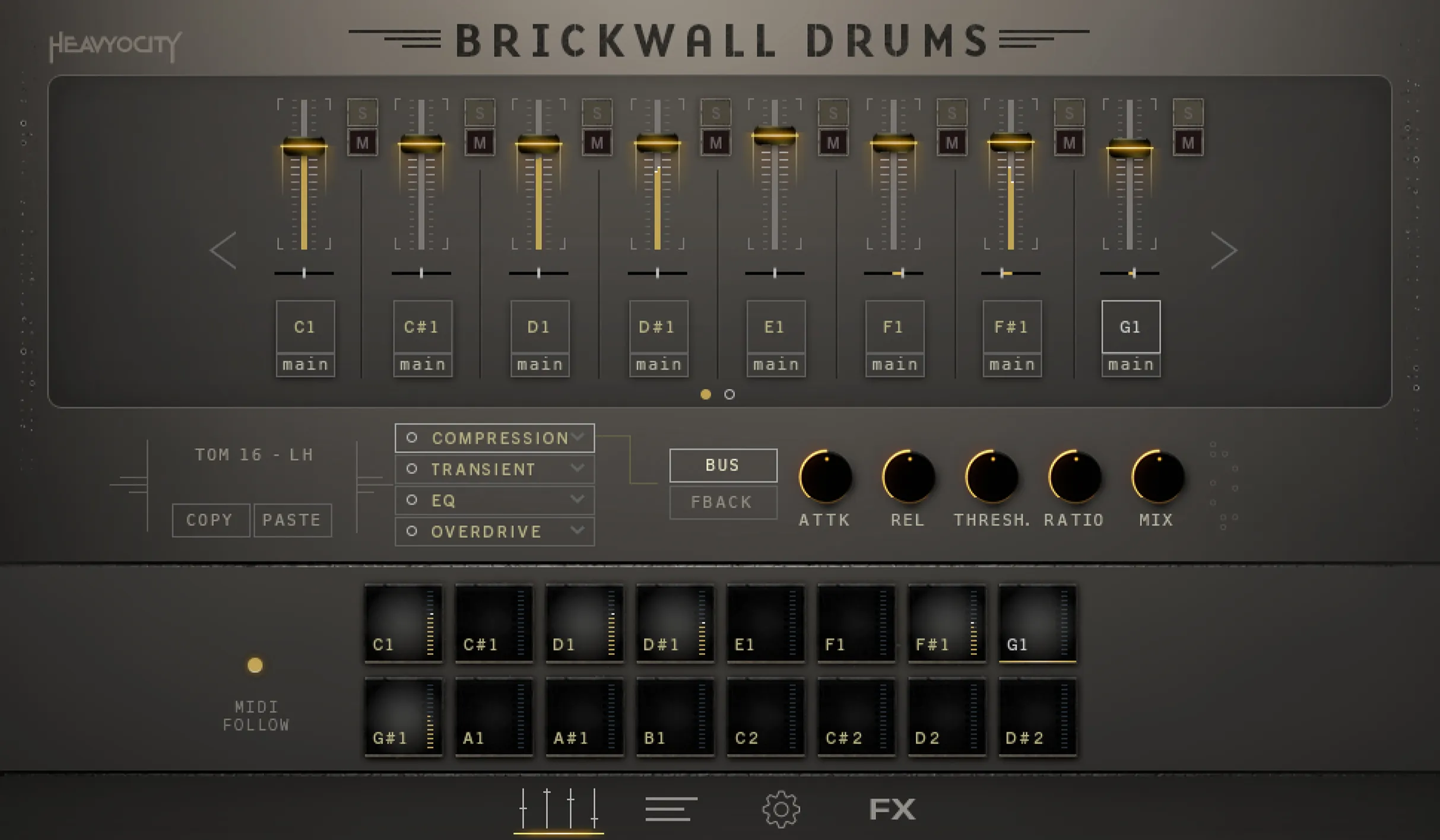The height and width of the screenshot is (840, 1440).
Task: Solo the D#1 channel
Action: [x=716, y=113]
